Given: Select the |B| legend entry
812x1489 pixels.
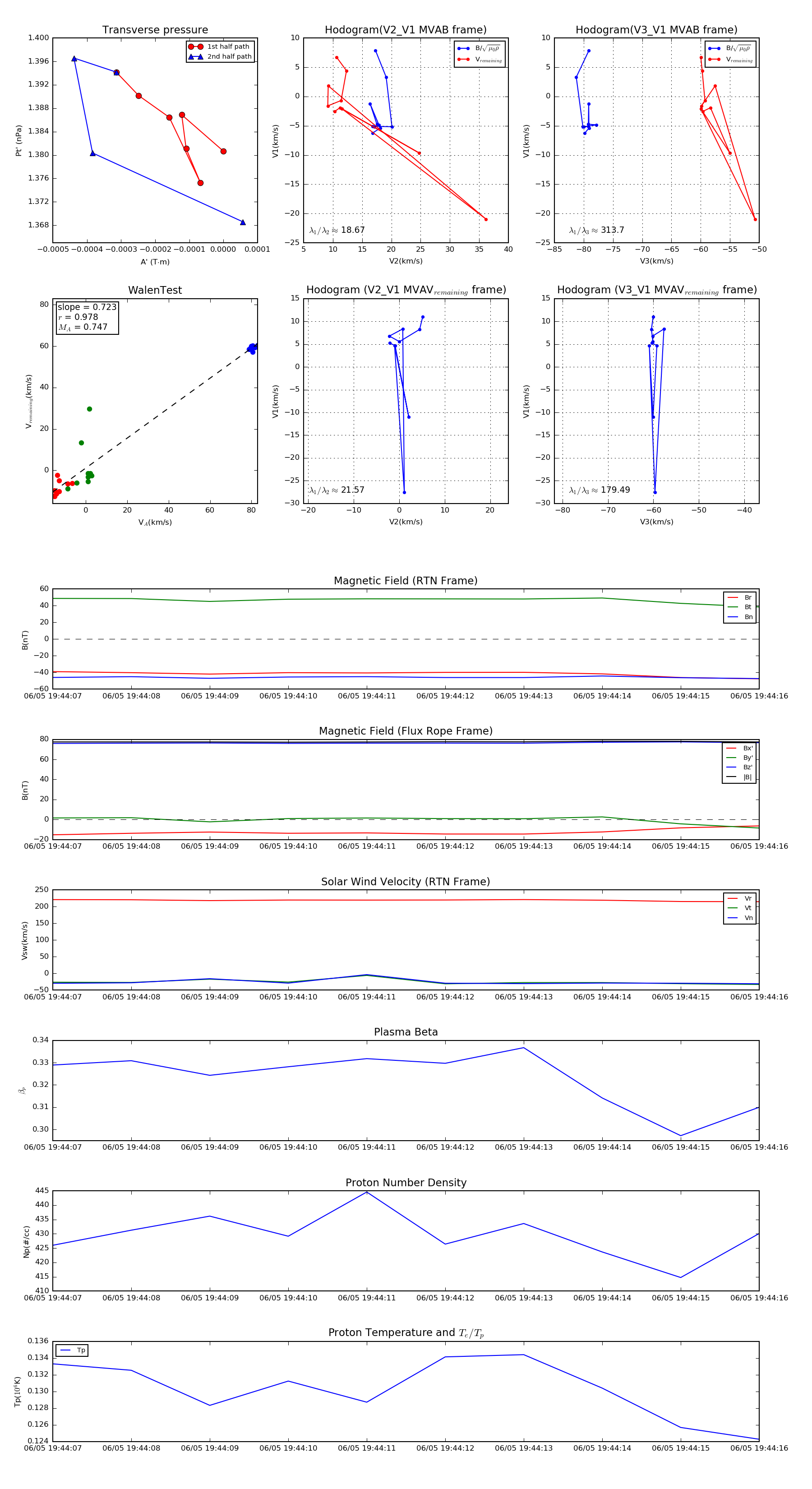Looking at the screenshot, I should pyautogui.click(x=740, y=777).
